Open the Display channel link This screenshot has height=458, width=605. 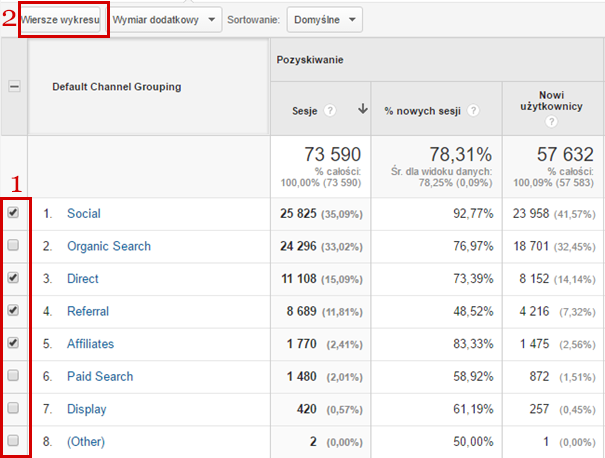pyautogui.click(x=86, y=409)
